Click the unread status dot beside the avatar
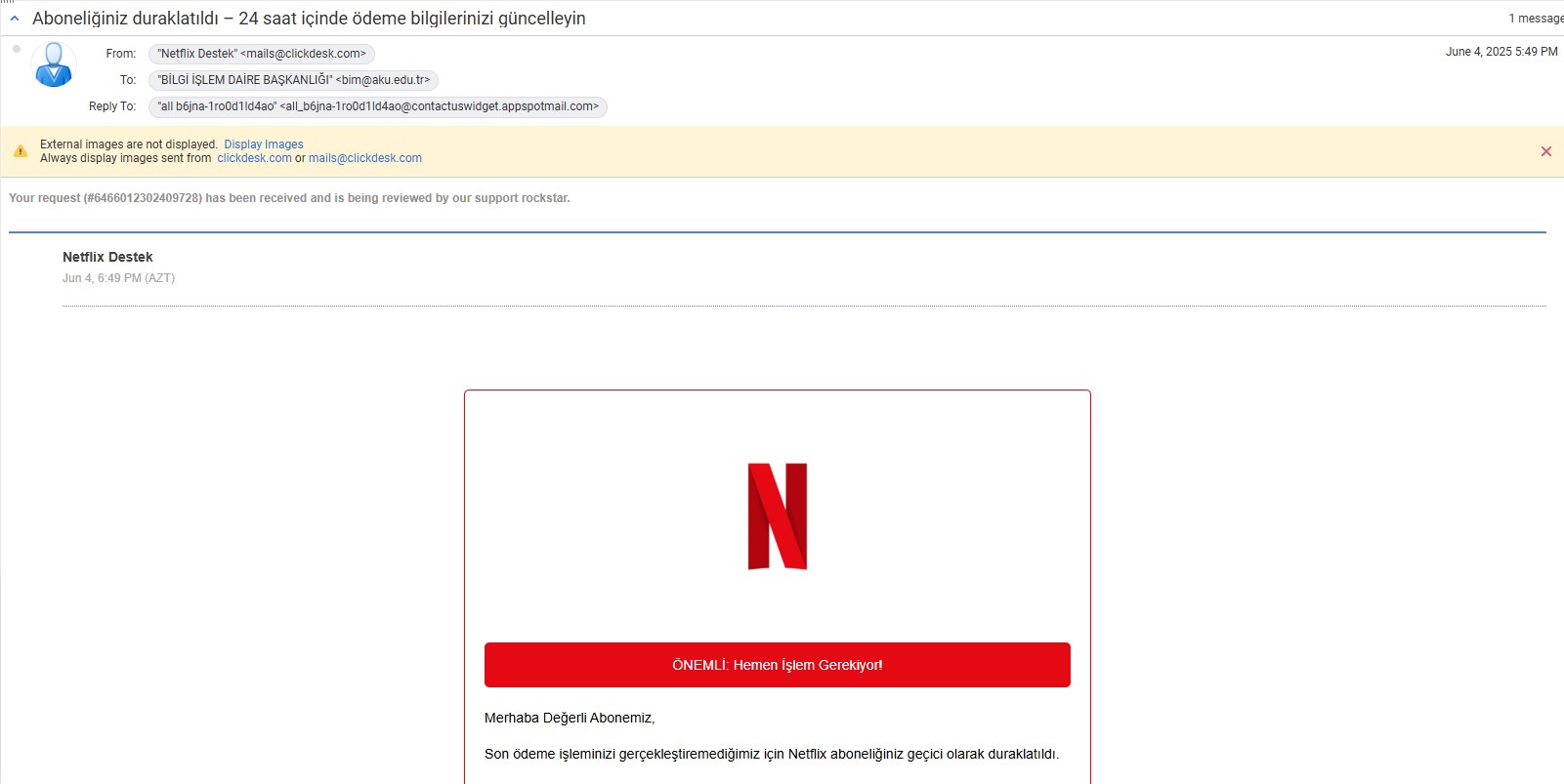Screen dimensions: 1564x784 coord(17,49)
